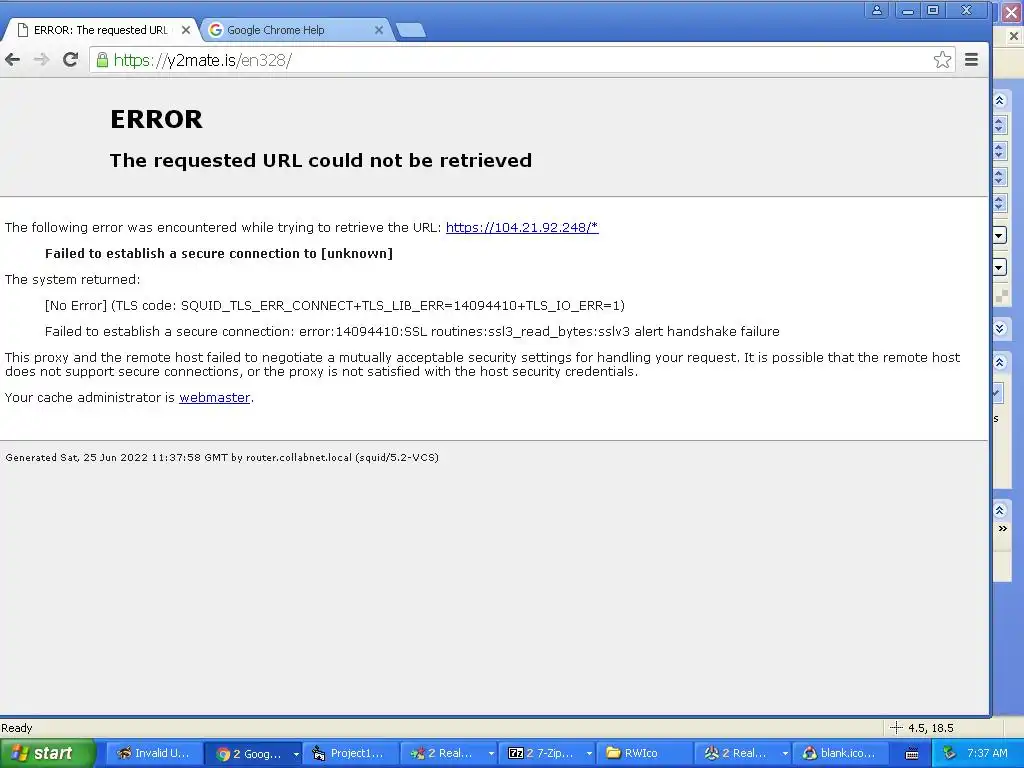Click the SQUID_TLS_ERR_CONNECT TLS code line

(x=335, y=306)
